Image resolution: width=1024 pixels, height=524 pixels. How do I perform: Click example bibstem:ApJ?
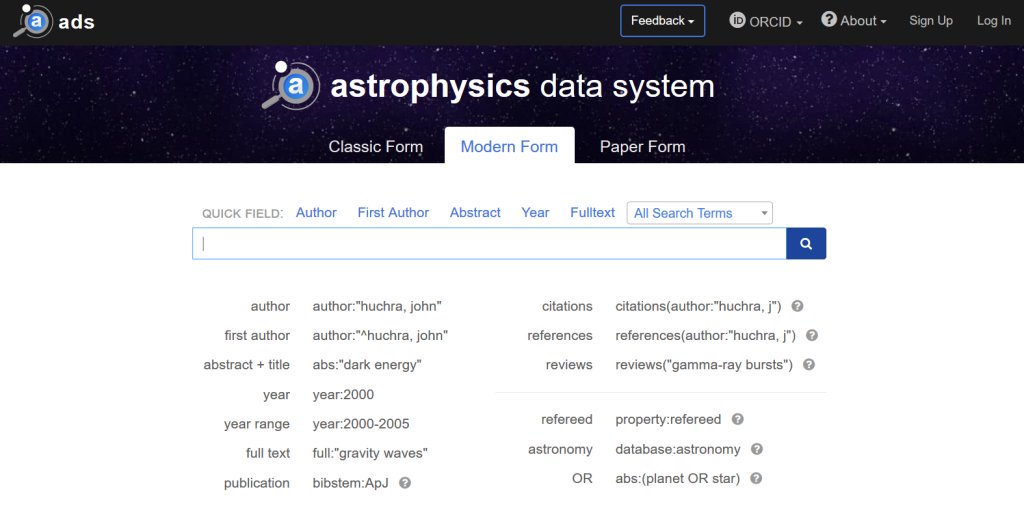(x=350, y=483)
